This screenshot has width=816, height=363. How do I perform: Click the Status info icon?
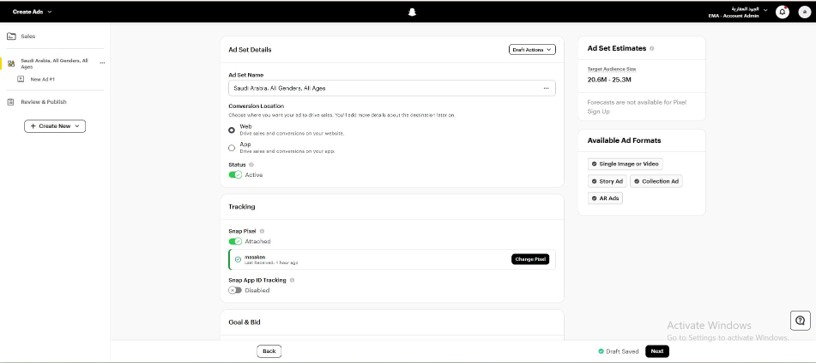pos(251,164)
